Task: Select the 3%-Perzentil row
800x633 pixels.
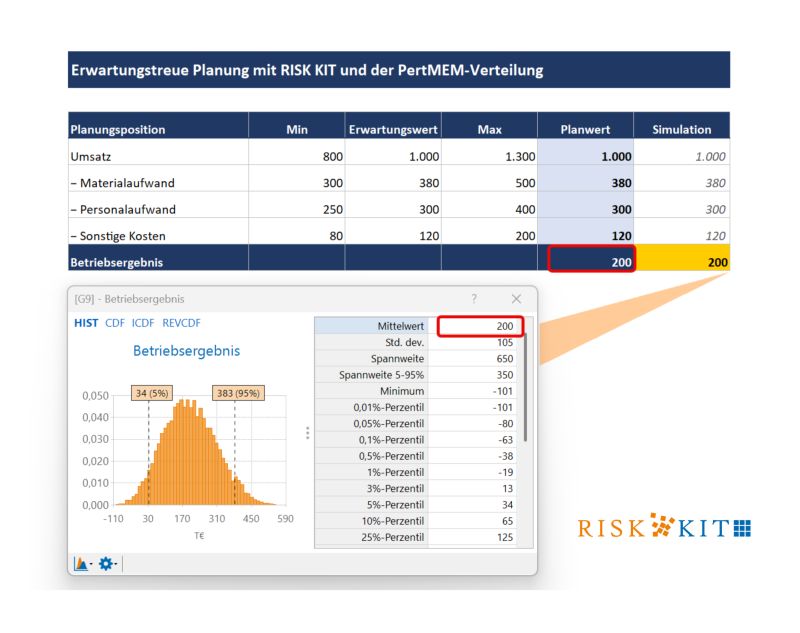Action: click(418, 489)
